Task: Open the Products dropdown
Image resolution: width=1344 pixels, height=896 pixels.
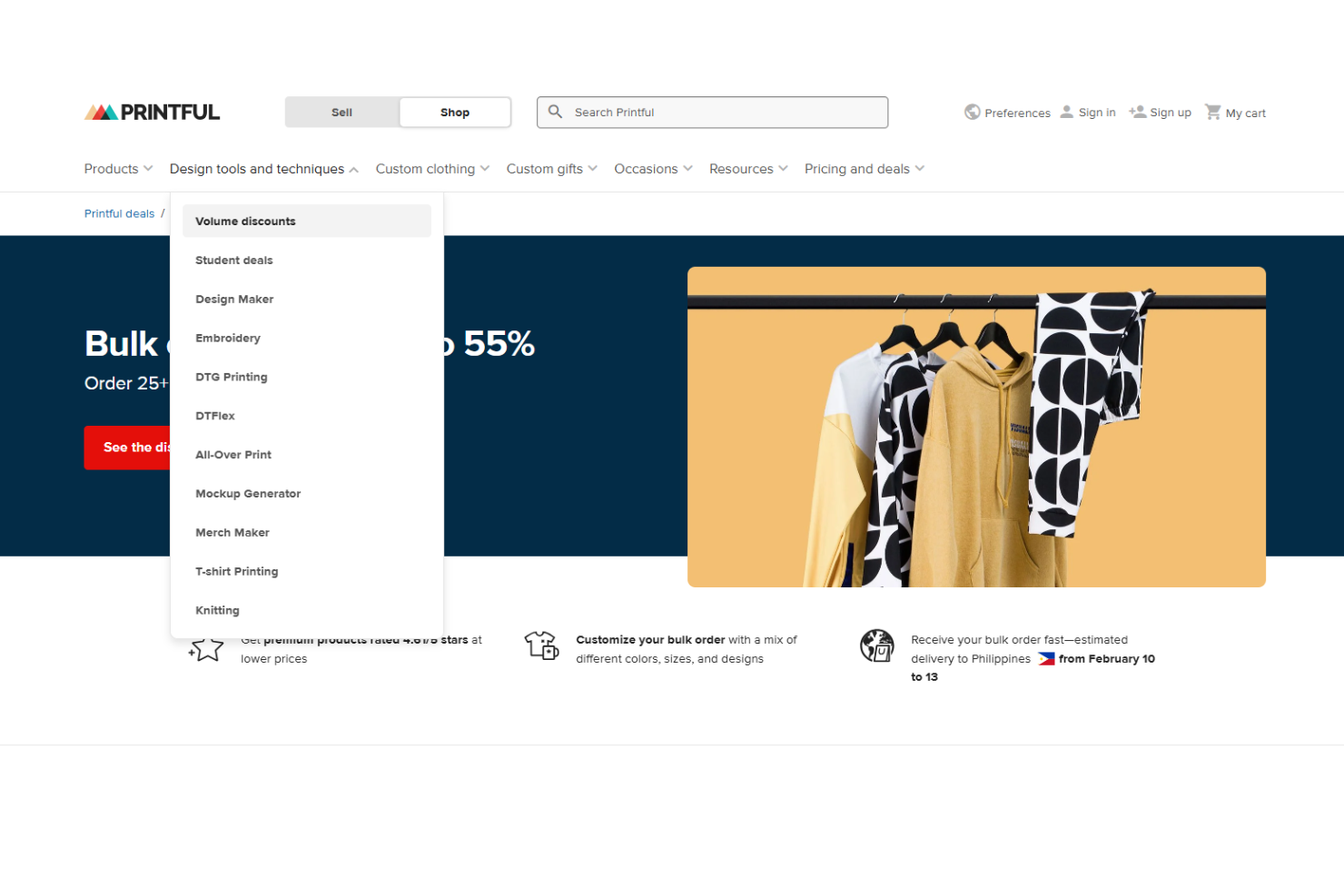Action: click(117, 168)
